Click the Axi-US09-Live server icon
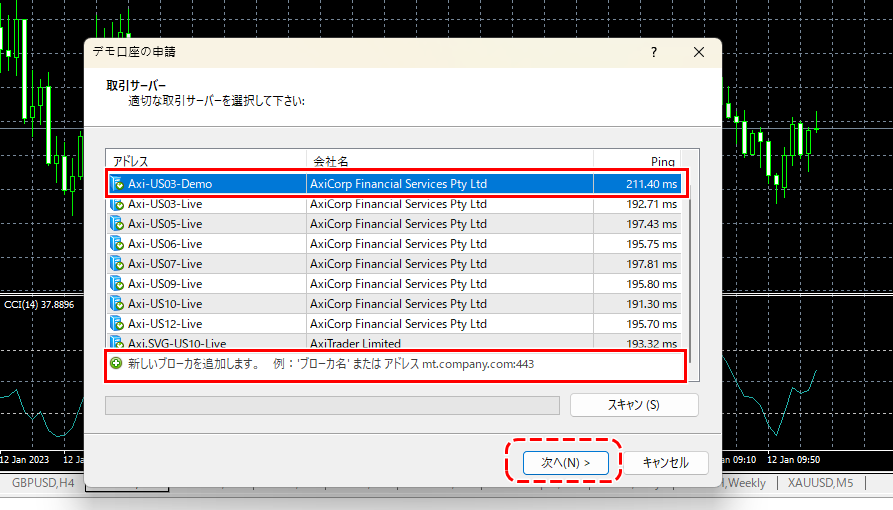The width and height of the screenshot is (893, 510). click(x=117, y=284)
